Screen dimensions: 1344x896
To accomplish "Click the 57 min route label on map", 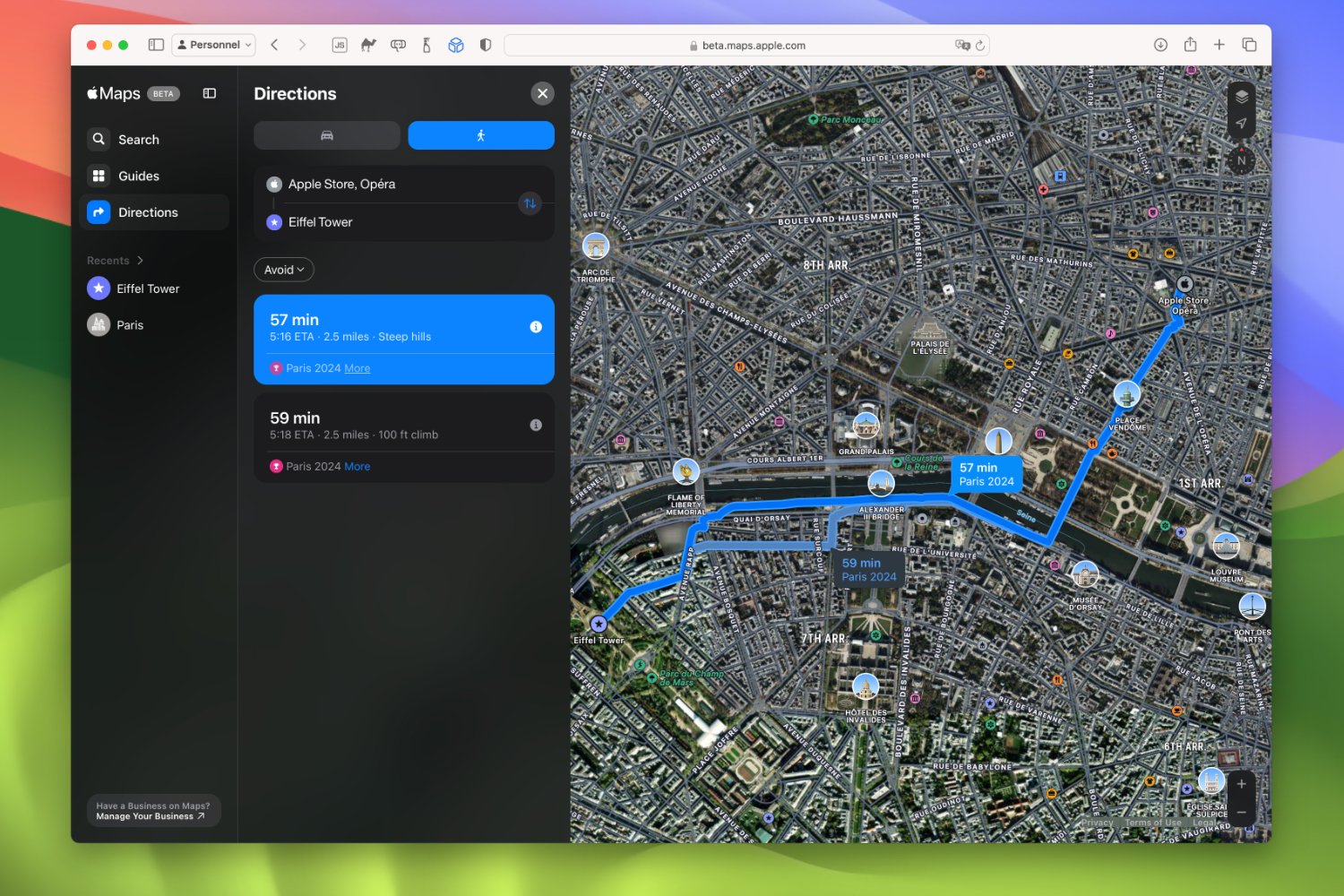I will [986, 474].
